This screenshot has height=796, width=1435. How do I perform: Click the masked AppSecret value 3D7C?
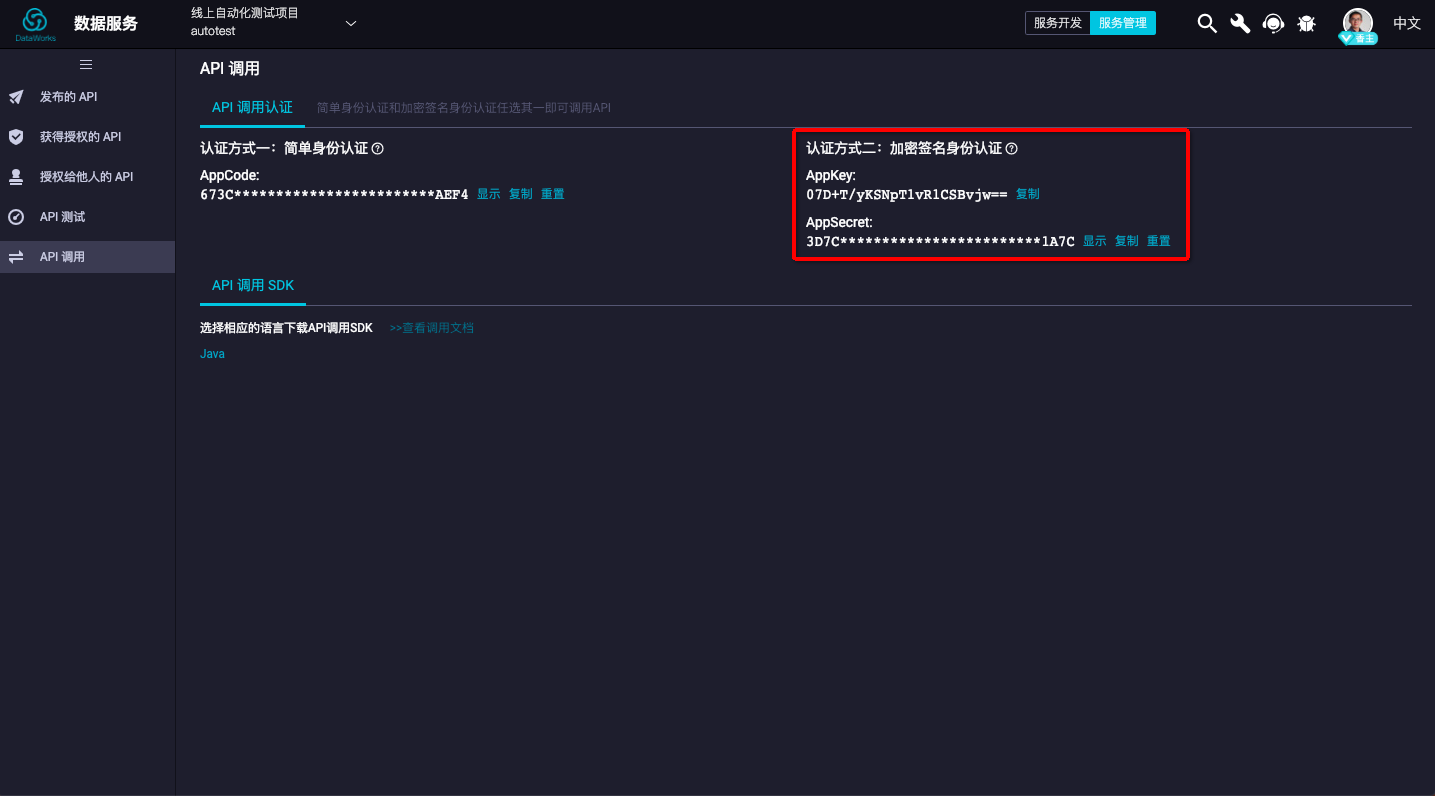point(940,241)
